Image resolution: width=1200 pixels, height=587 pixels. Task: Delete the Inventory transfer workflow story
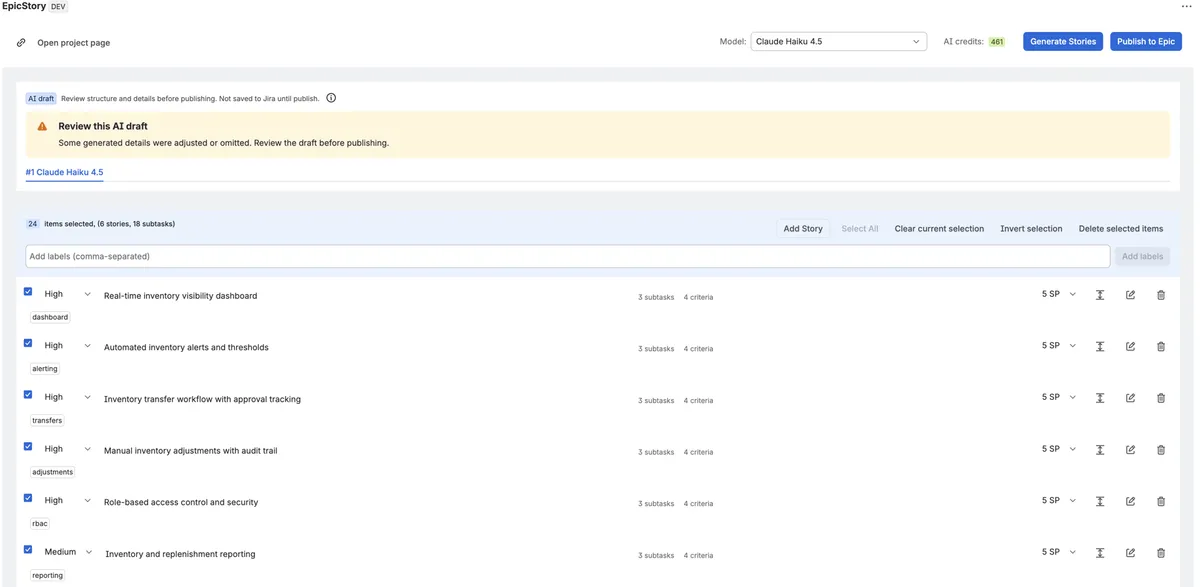click(1161, 398)
